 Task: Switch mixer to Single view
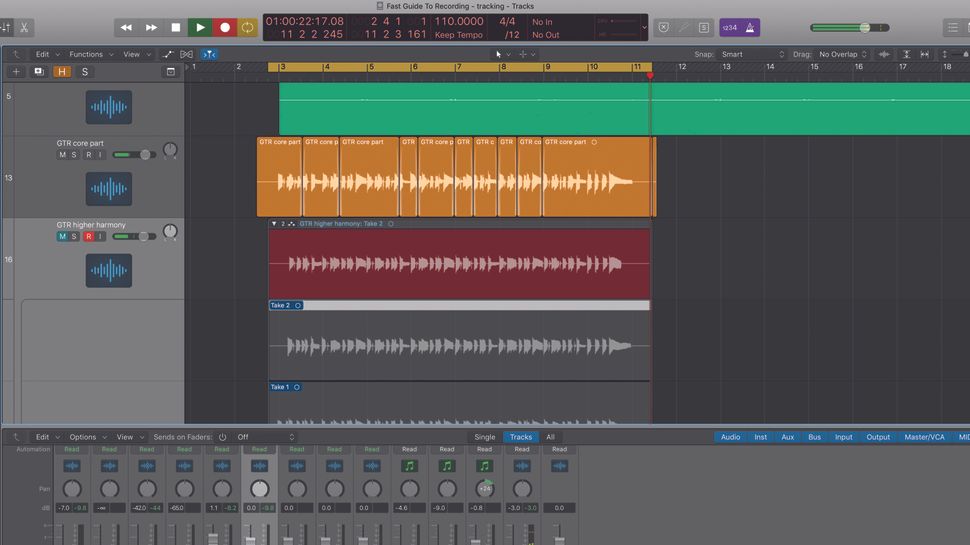click(484, 437)
